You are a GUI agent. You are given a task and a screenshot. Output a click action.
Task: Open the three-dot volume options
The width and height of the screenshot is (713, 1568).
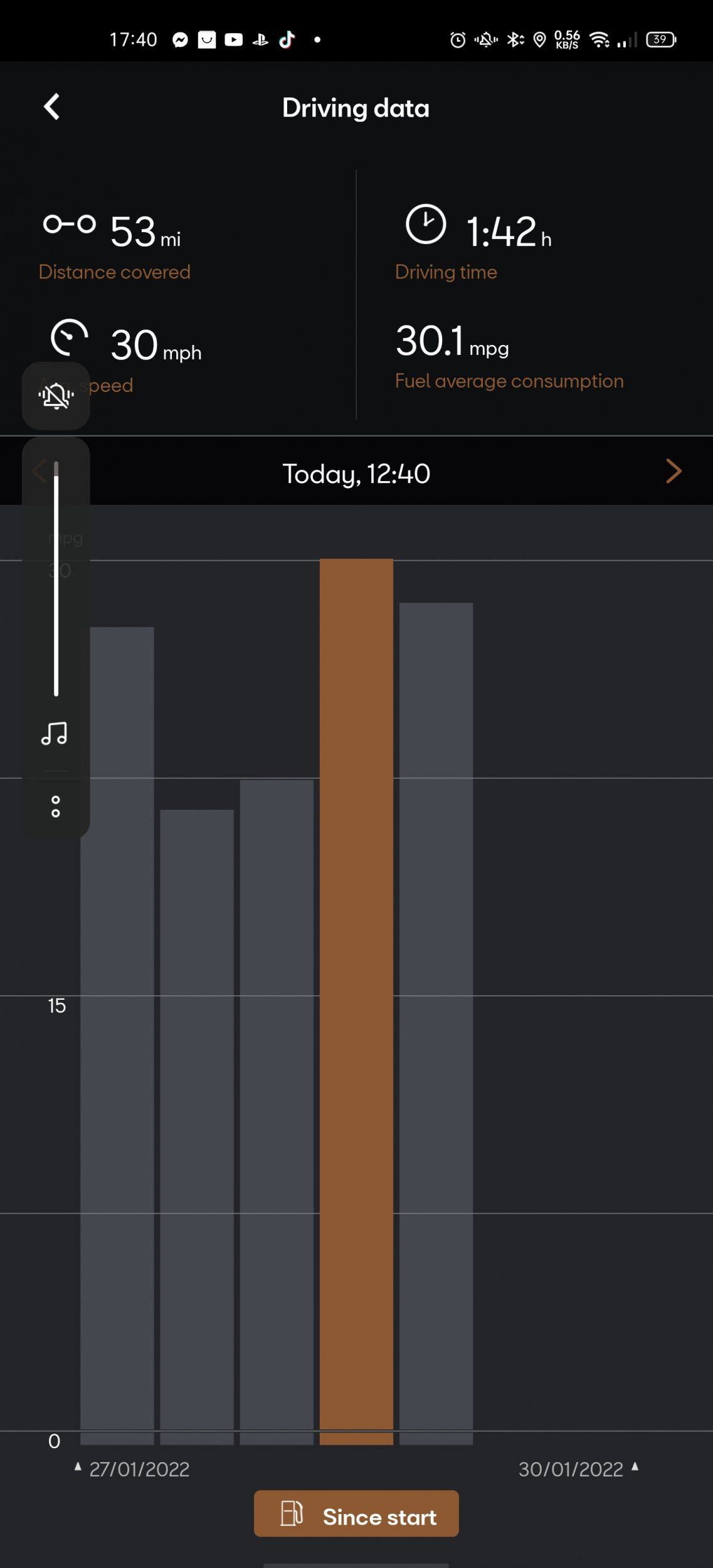[x=56, y=807]
